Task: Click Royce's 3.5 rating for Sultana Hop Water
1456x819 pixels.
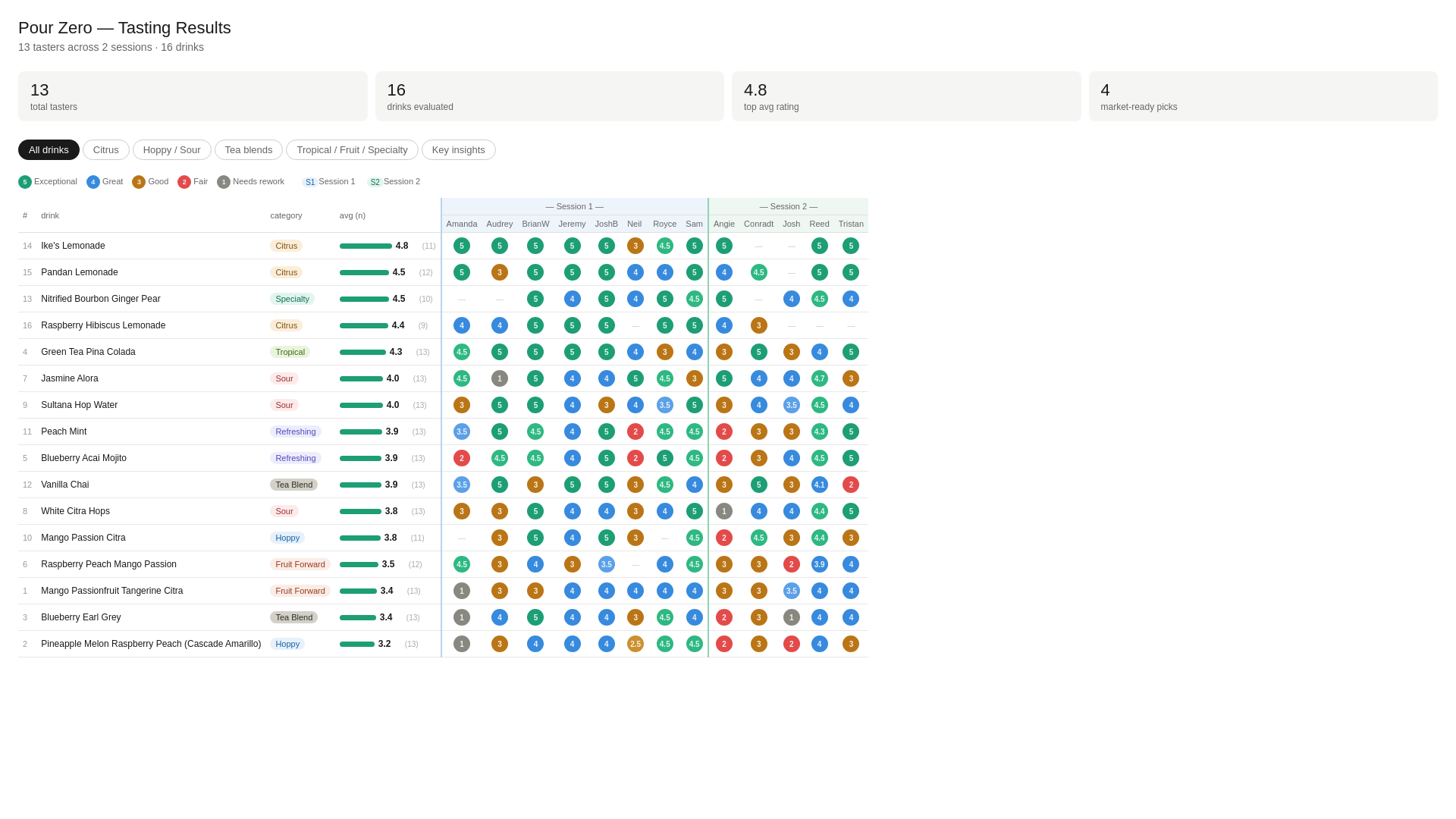Action: click(665, 405)
